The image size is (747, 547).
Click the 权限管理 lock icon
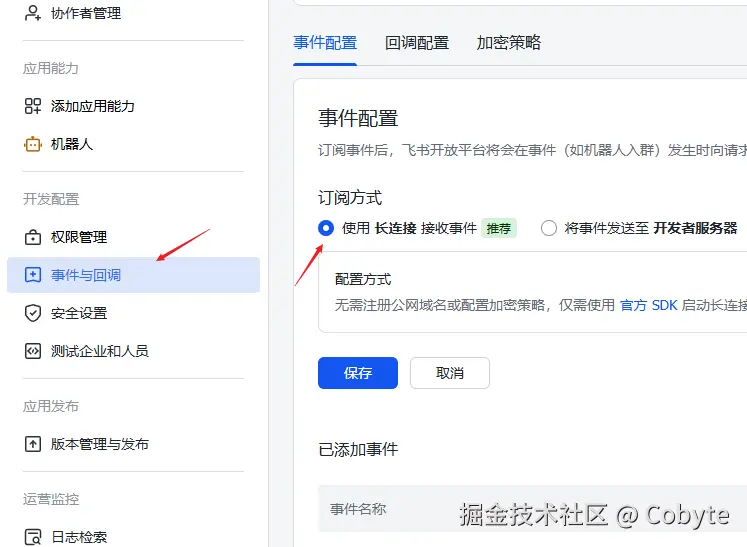32,237
